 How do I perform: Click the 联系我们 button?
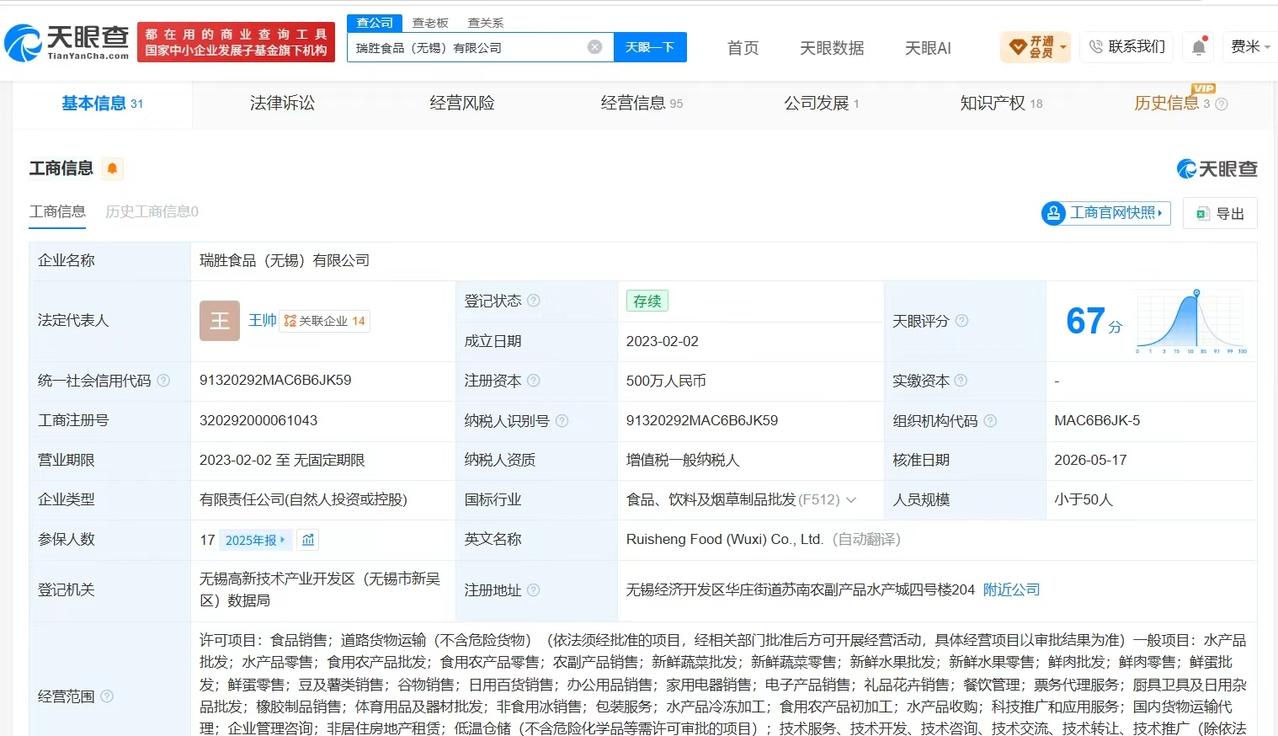tap(1126, 47)
